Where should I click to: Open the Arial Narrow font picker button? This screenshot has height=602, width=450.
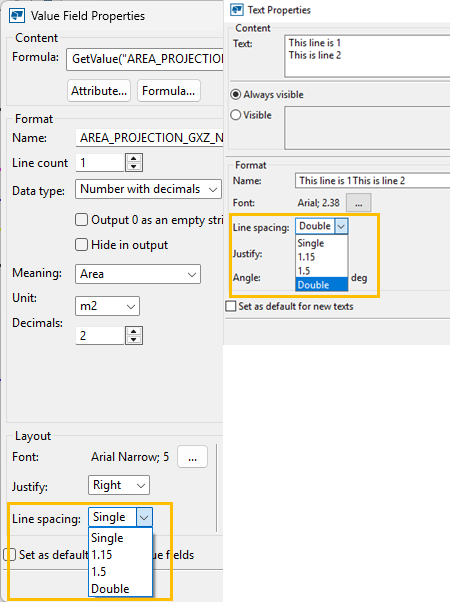click(192, 457)
